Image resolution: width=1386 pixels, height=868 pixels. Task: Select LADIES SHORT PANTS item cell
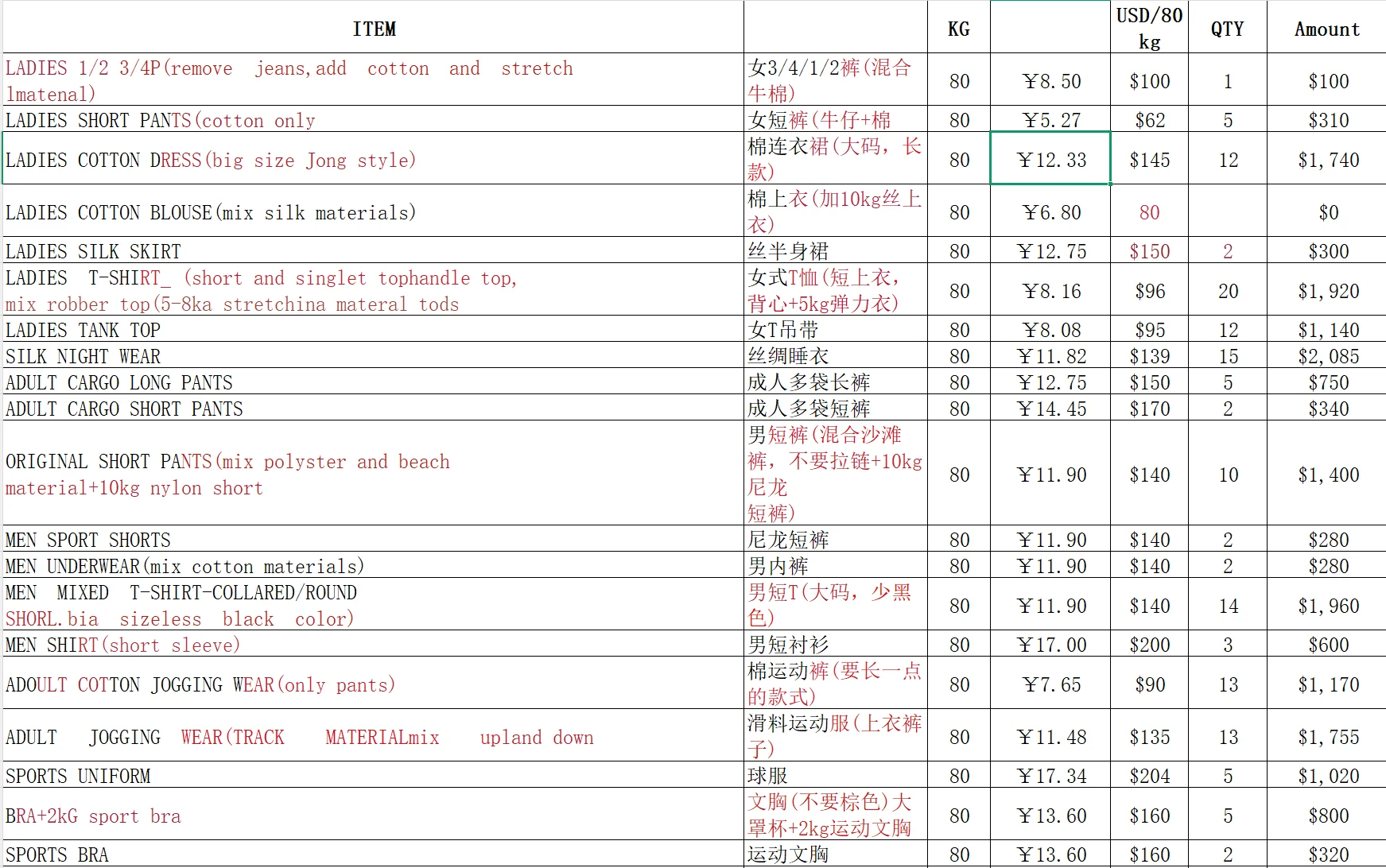click(373, 119)
